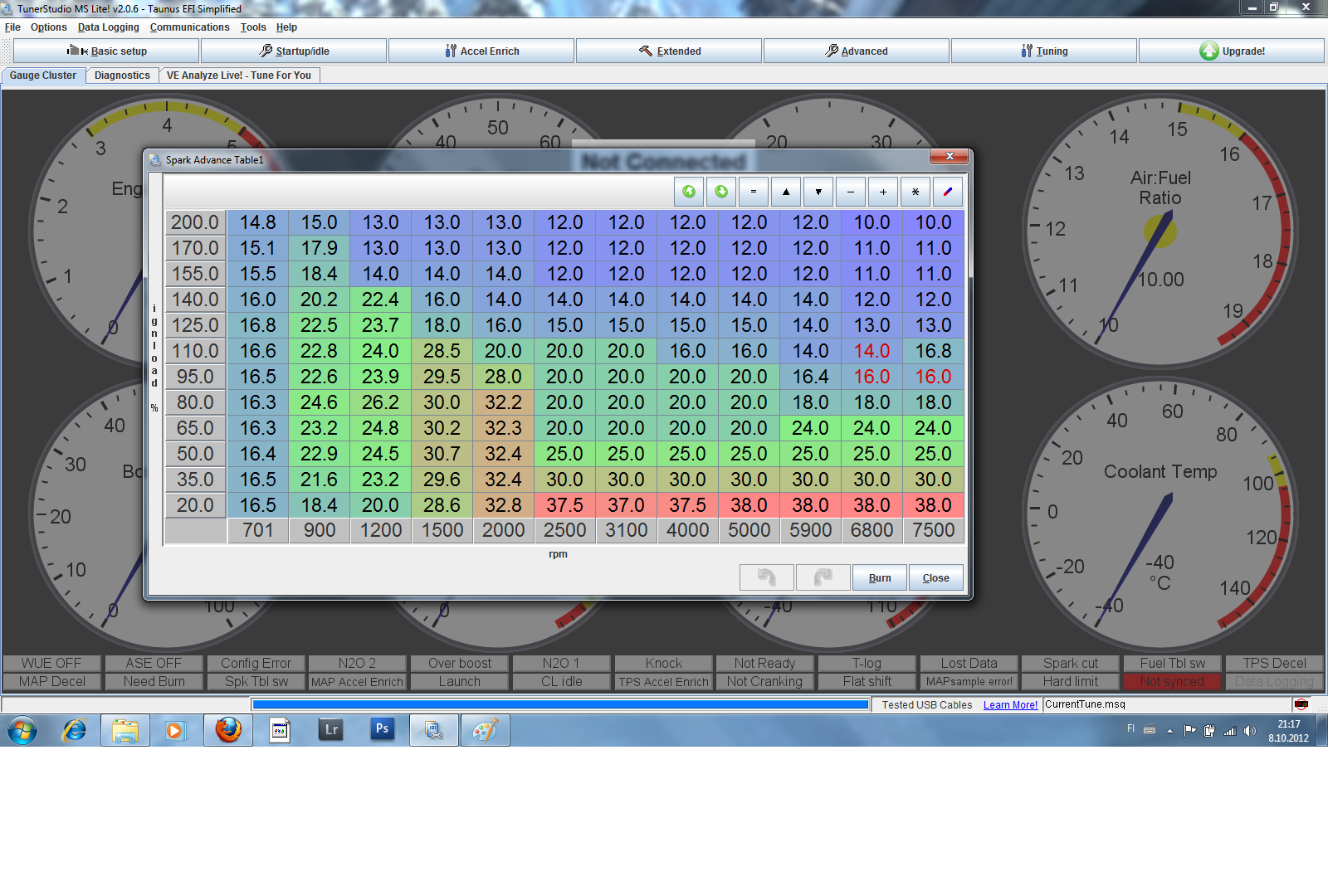Viewport: 1328px width, 896px height.
Task: Click the red-blue pencil interpolate icon
Action: 948,192
